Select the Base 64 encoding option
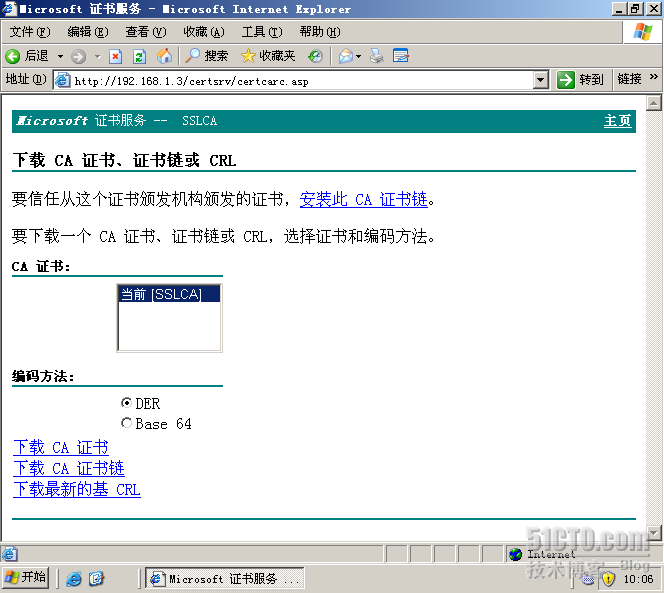Screen dimensions: 664x593 click(126, 423)
